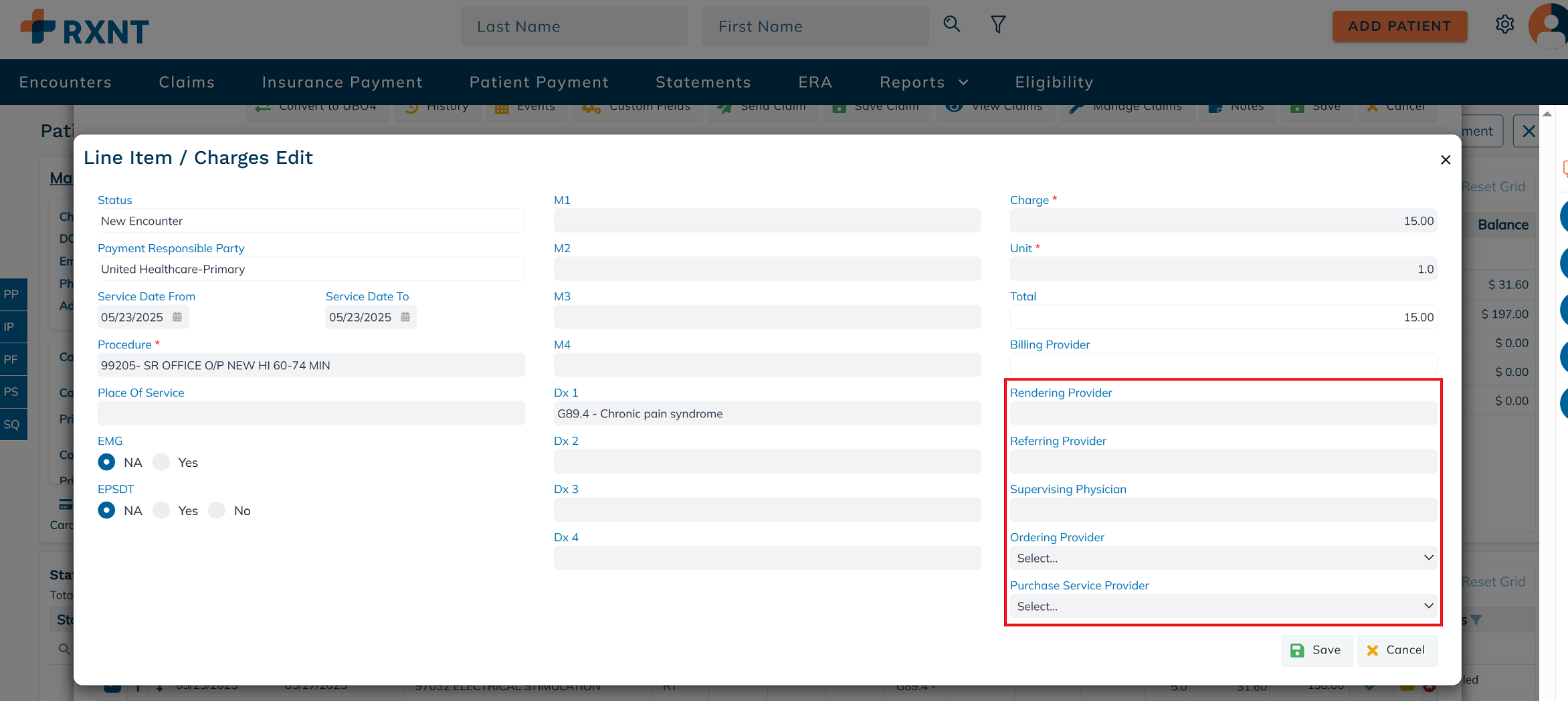
Task: Click the Procedure input field
Action: (311, 365)
